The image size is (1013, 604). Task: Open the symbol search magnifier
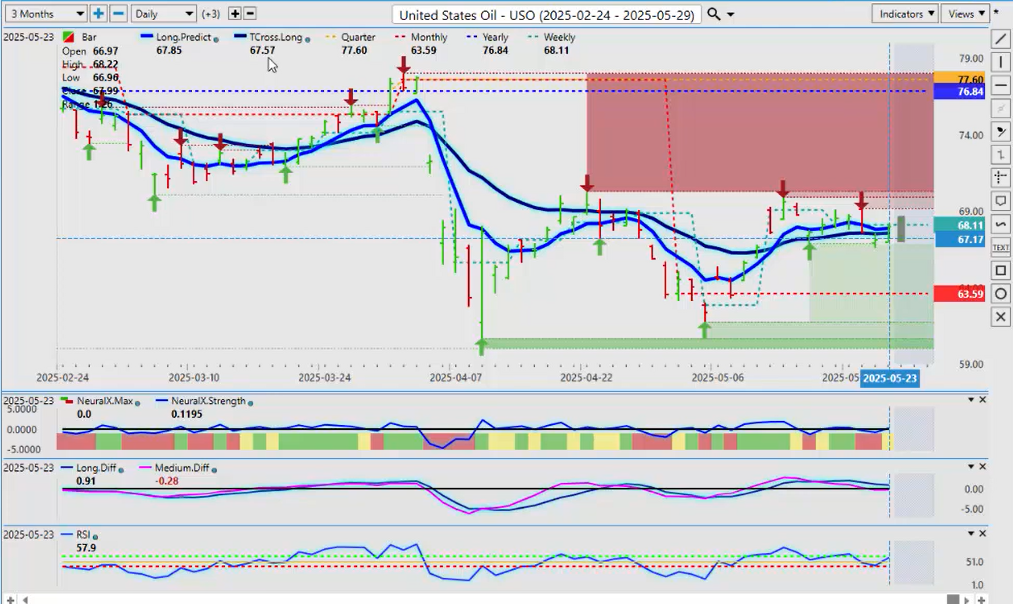tap(713, 14)
